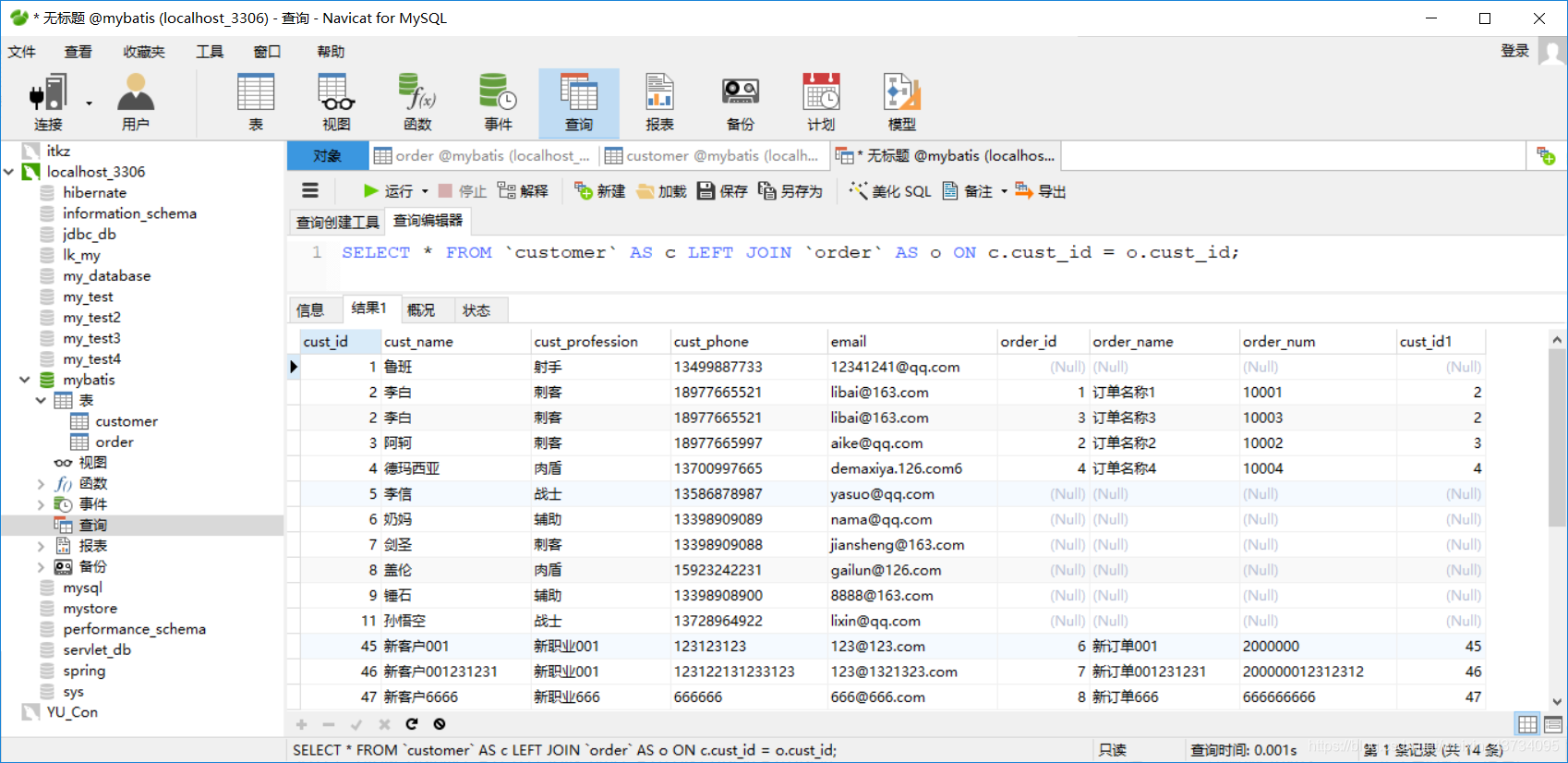Switch to 查询创建工具 tab
The image size is (1568, 763).
[x=338, y=222]
